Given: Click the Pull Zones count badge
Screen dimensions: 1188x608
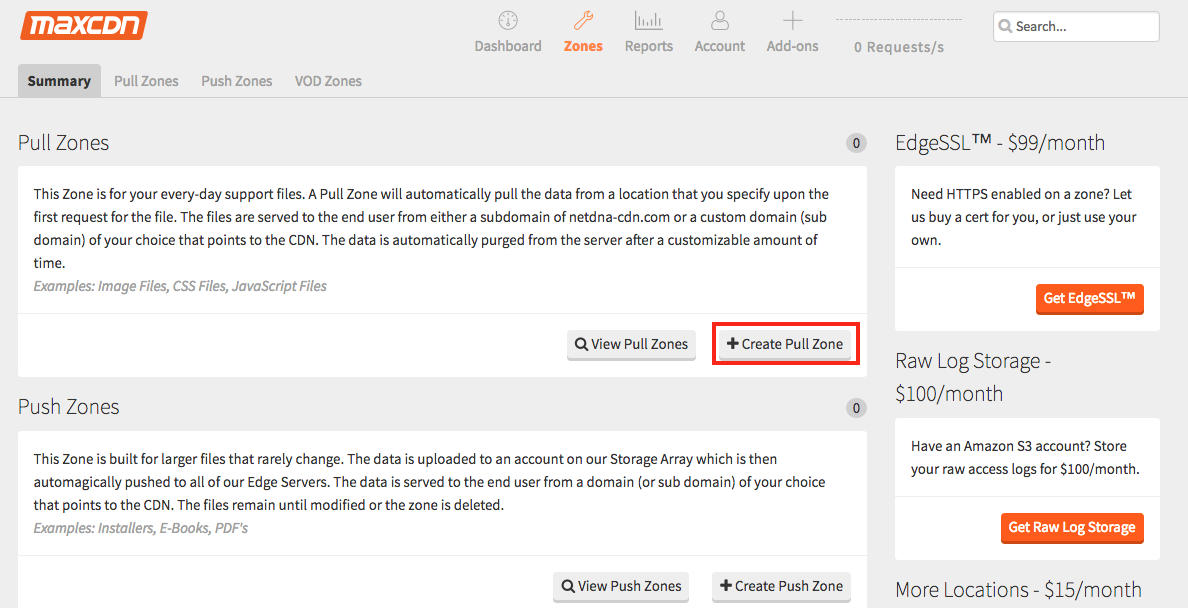Looking at the screenshot, I should point(856,143).
